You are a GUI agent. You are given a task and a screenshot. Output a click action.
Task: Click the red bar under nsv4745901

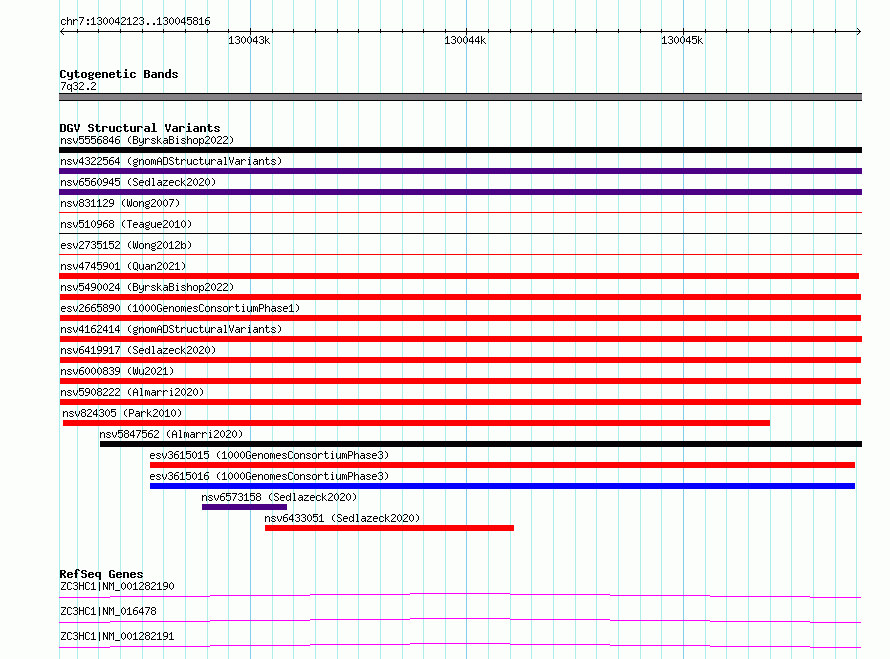[459, 276]
